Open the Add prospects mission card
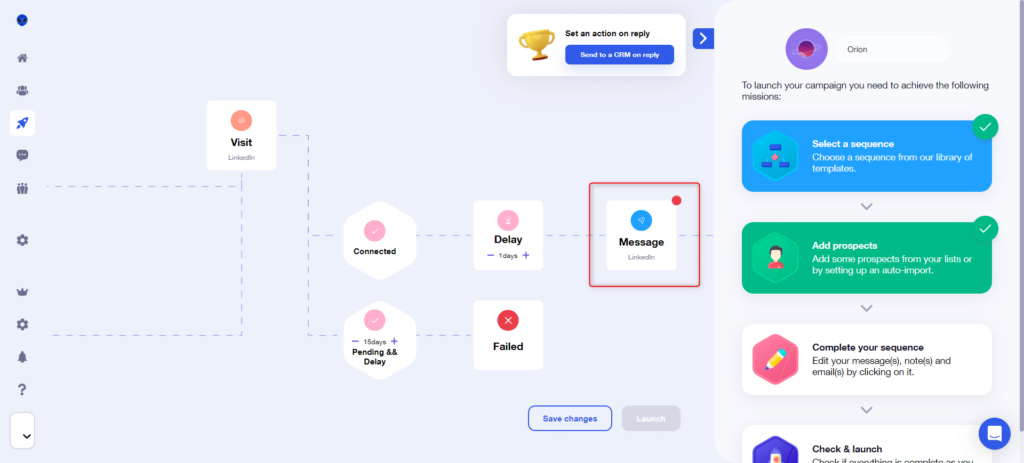This screenshot has width=1024, height=463. point(866,258)
